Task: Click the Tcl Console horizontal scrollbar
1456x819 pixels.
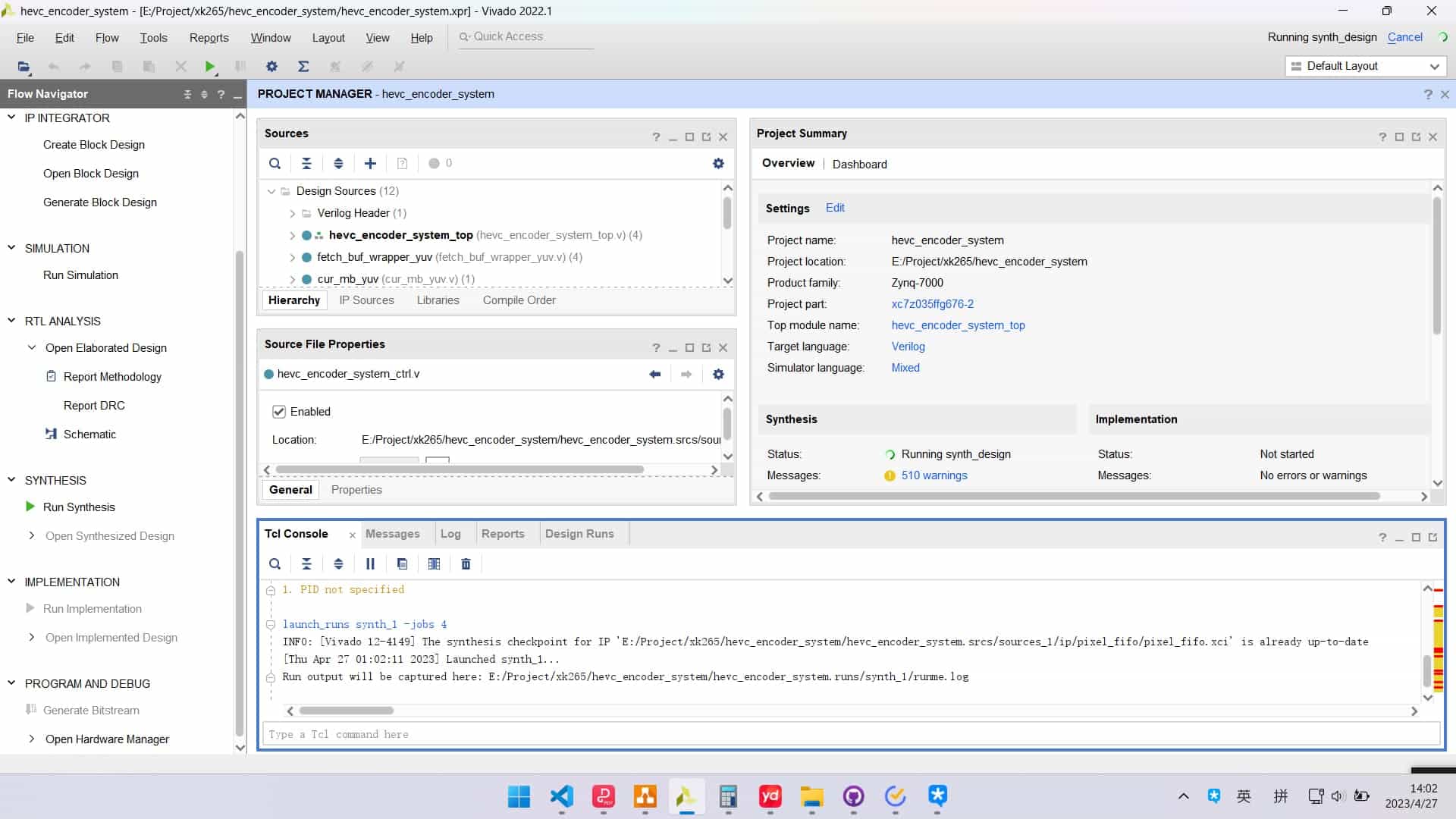Action: (x=347, y=711)
